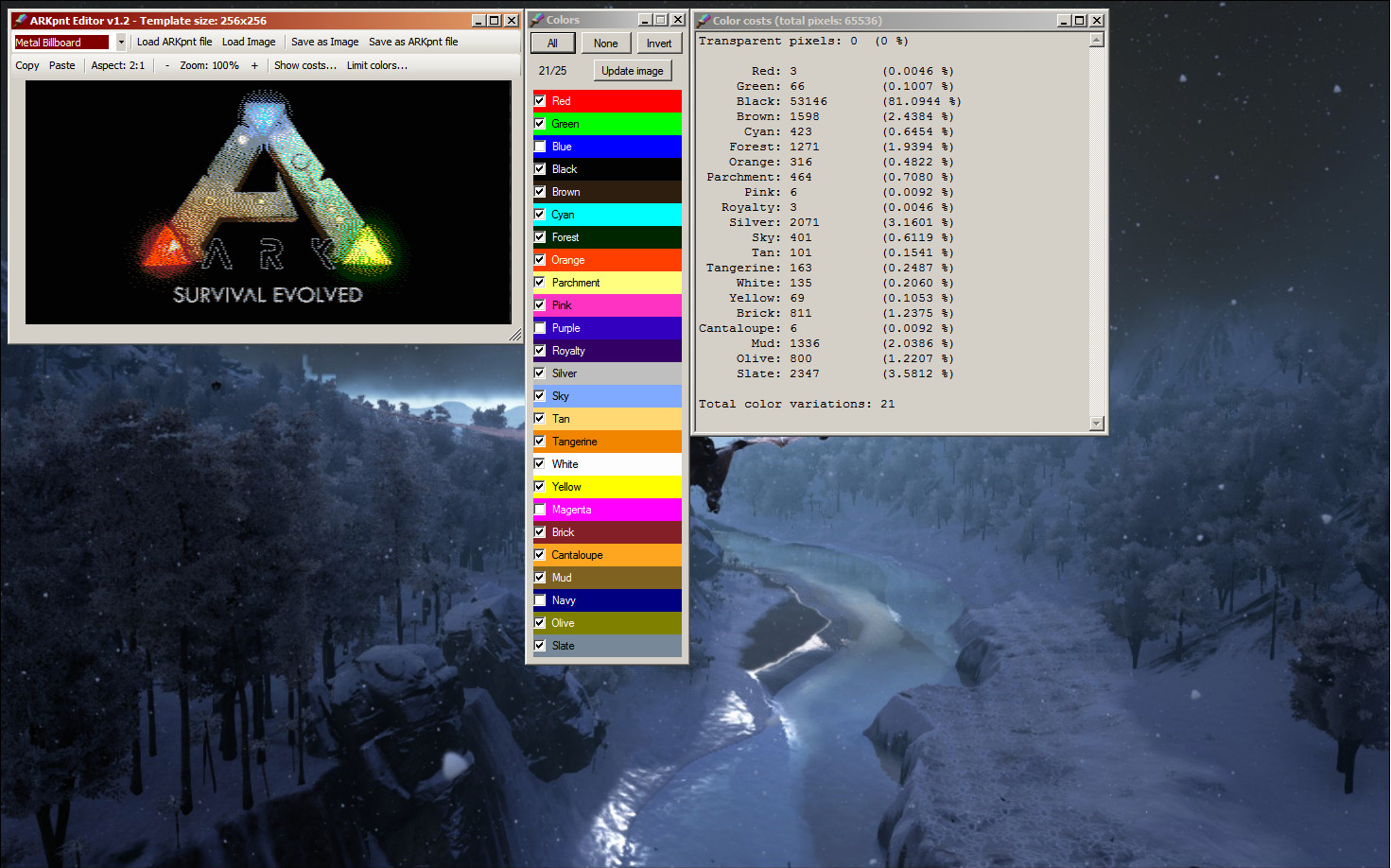
Task: Click the zoom in plus button
Action: point(254,65)
